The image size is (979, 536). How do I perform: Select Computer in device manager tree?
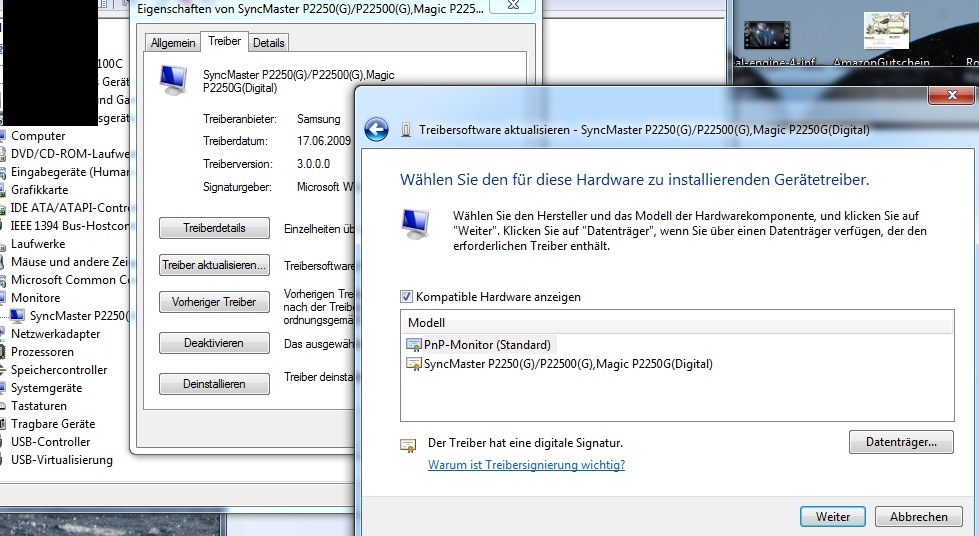click(38, 136)
